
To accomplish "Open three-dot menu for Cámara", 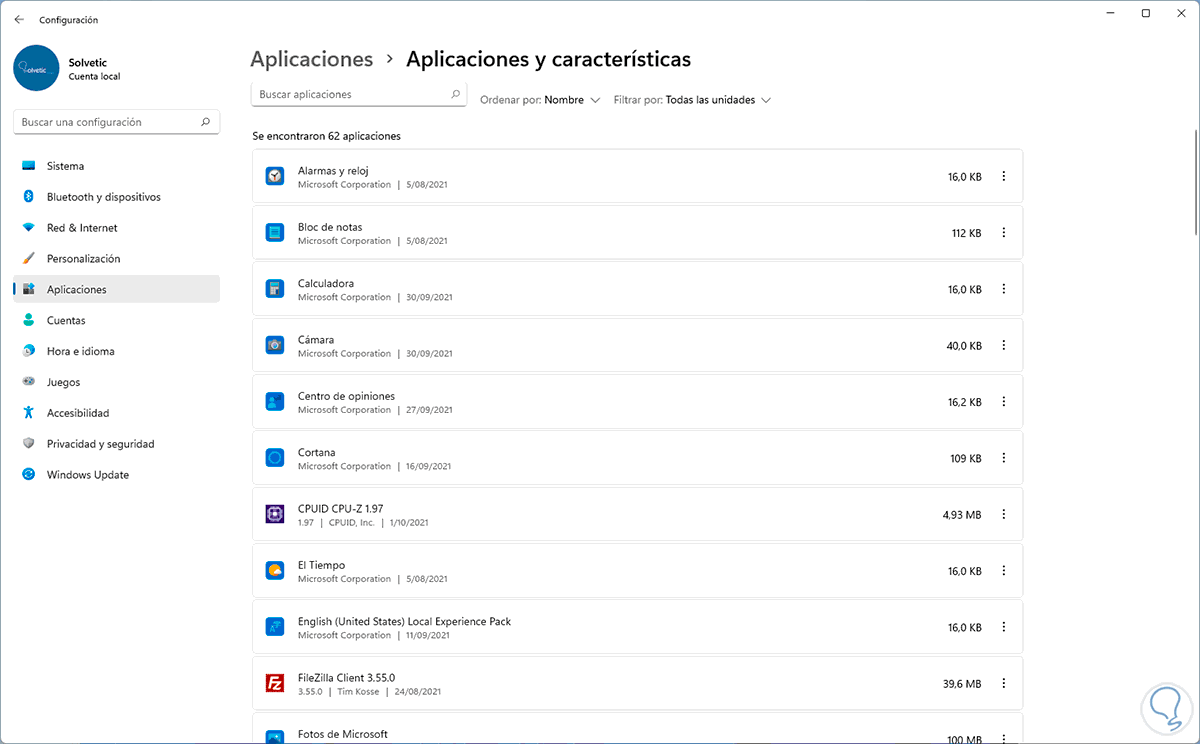I will [x=1004, y=345].
